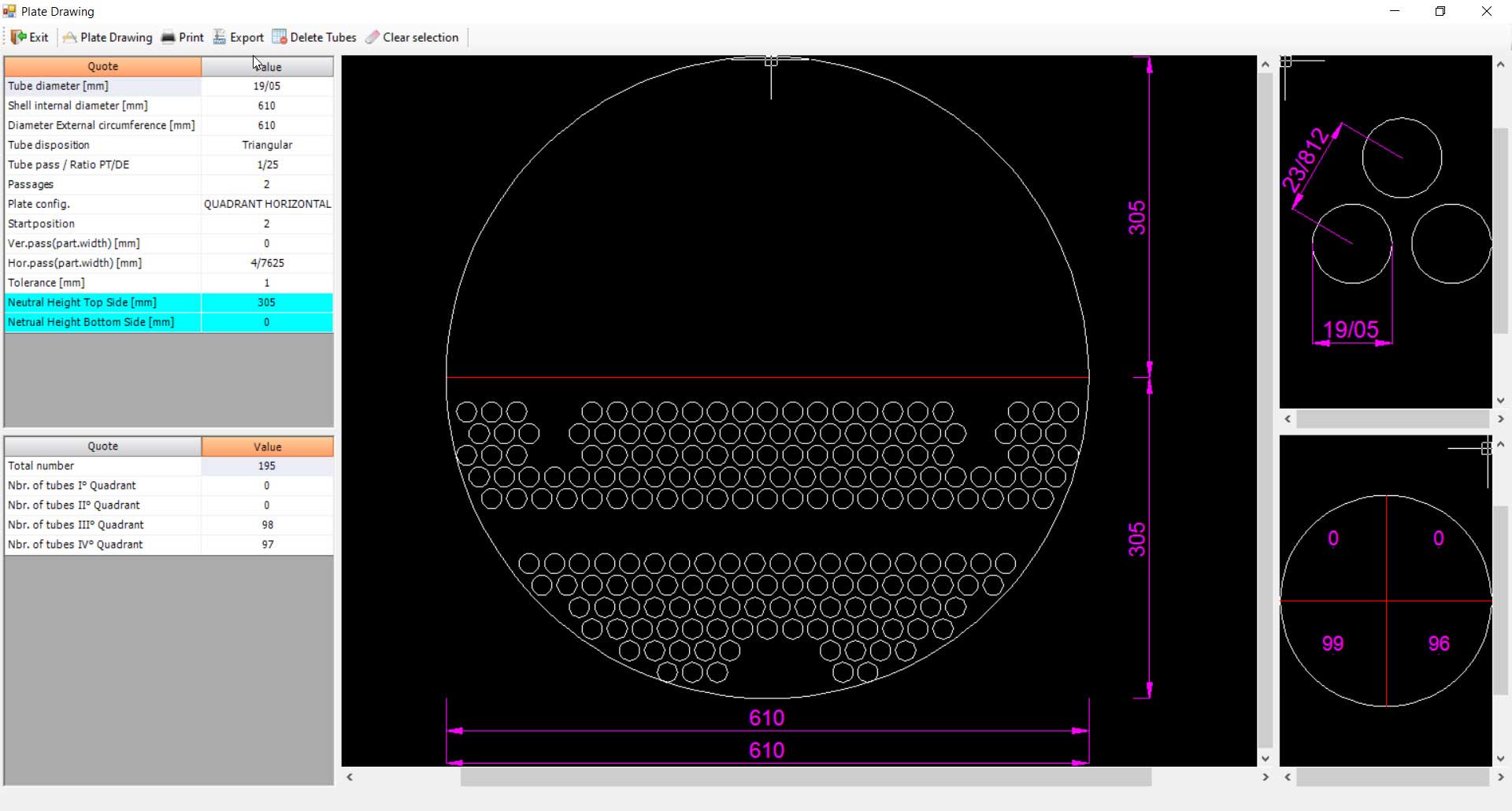The width and height of the screenshot is (1512, 811).
Task: Click Delete Tubes text button
Action: [323, 37]
